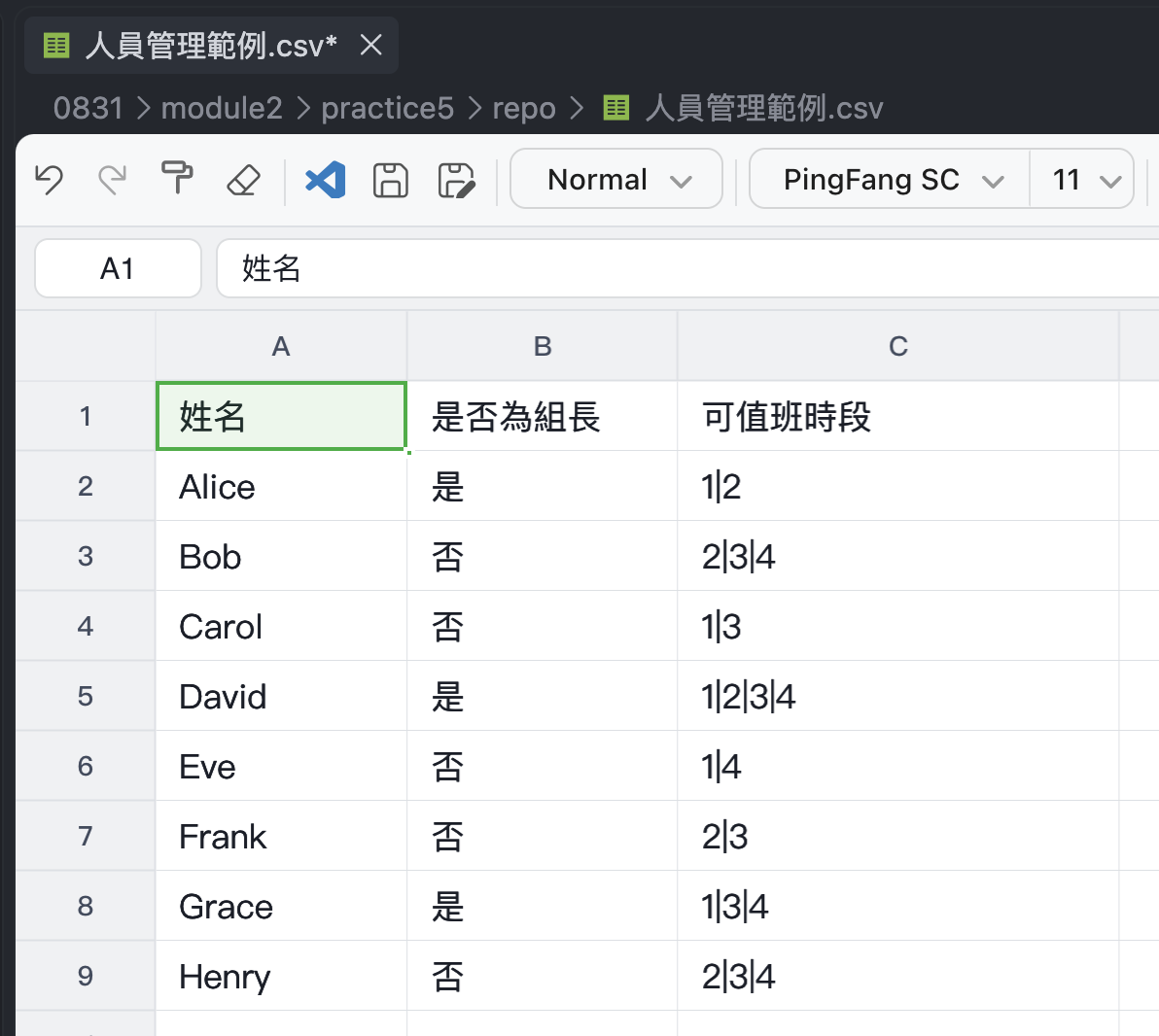Click cell 1|3 in Carol's row
Viewport: 1159px width, 1036px height.
point(898,626)
